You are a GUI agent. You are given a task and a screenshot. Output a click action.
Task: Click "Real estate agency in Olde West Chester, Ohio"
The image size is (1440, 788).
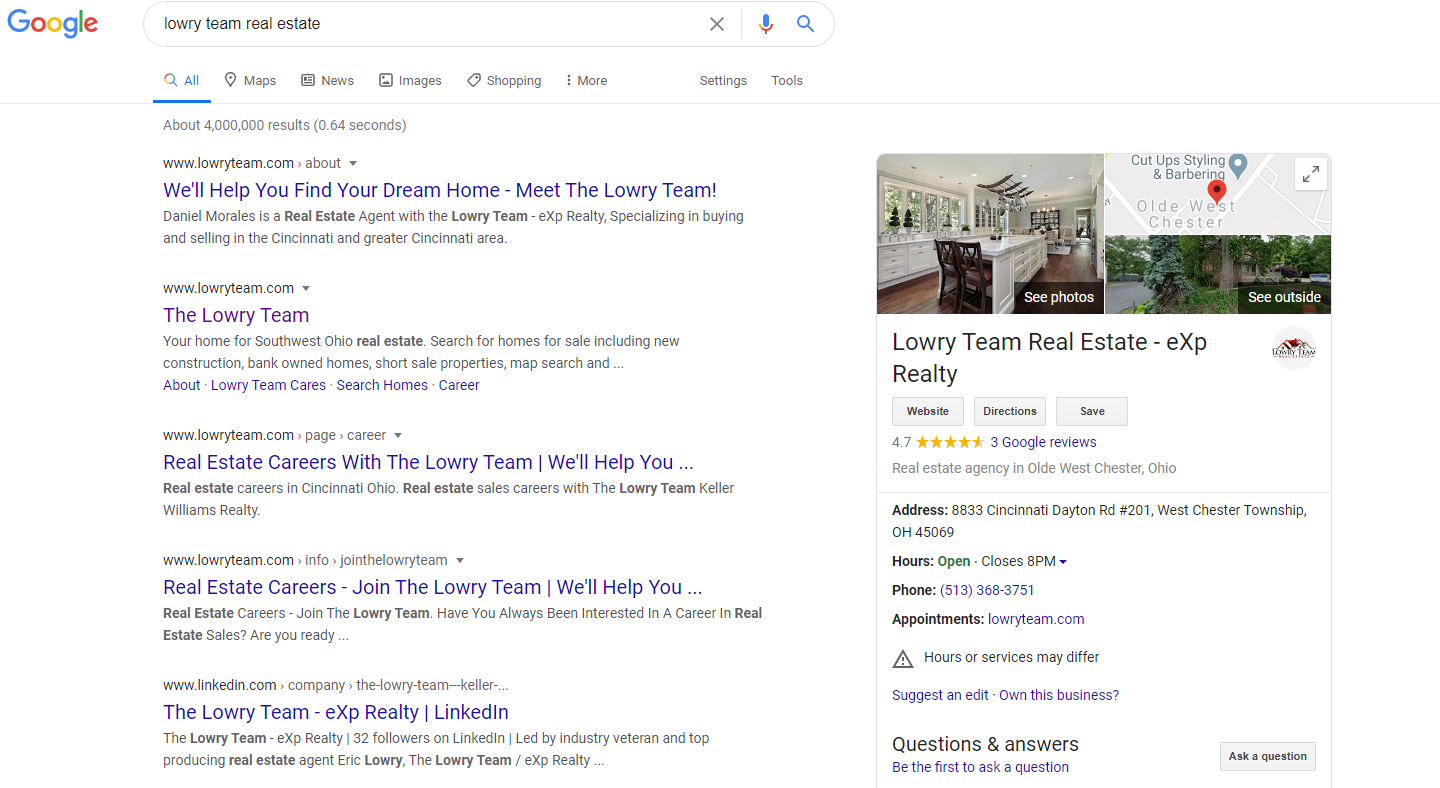coord(1034,468)
